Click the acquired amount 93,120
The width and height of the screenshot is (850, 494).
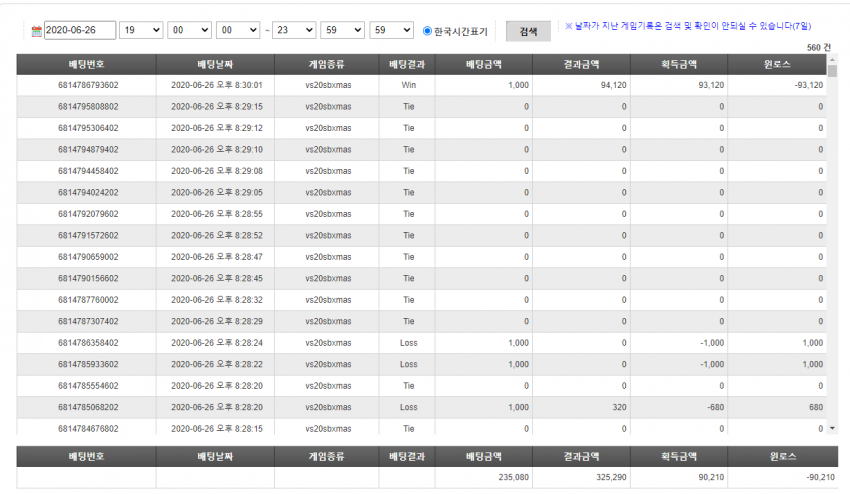[711, 85]
